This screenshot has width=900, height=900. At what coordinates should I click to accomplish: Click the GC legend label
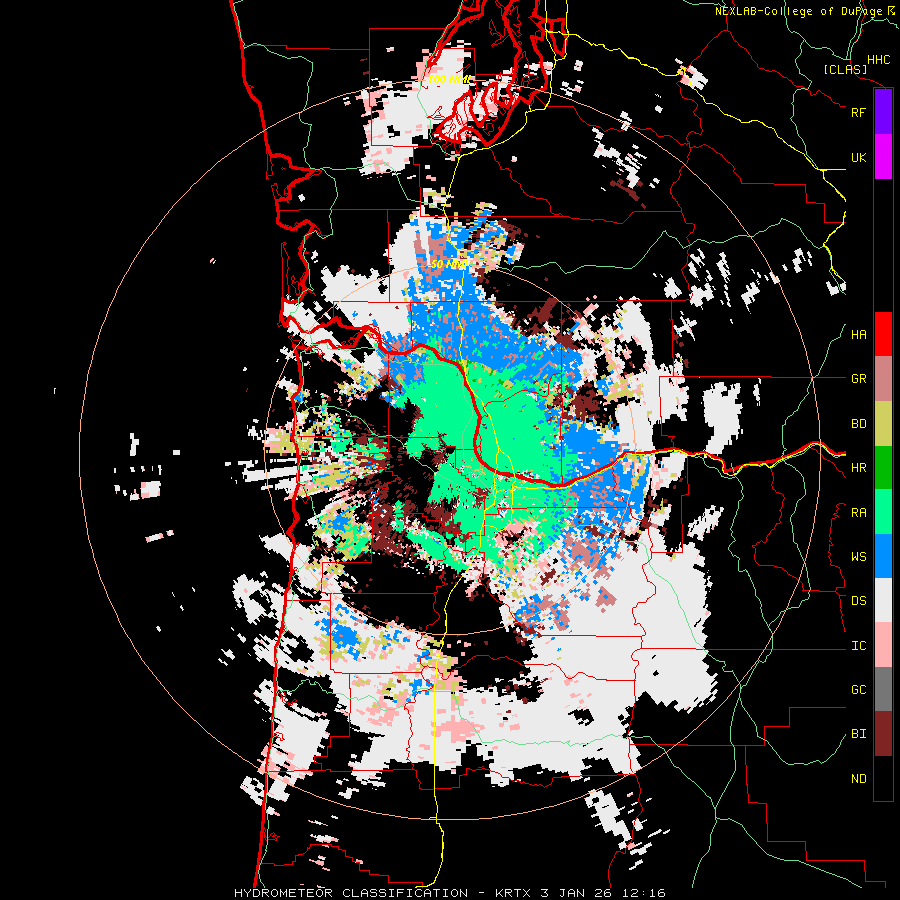[x=858, y=689]
